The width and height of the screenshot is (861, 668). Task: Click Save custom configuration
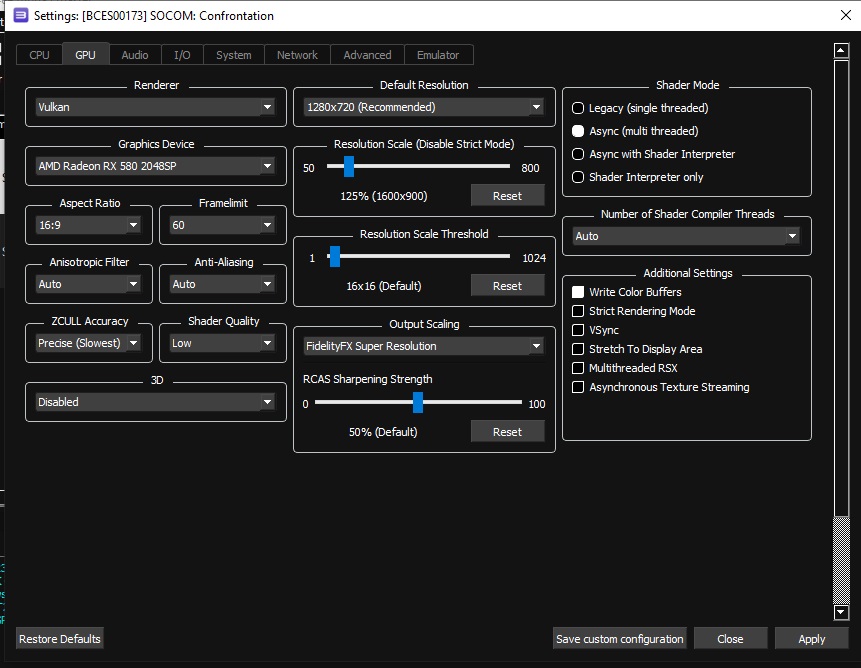[619, 638]
